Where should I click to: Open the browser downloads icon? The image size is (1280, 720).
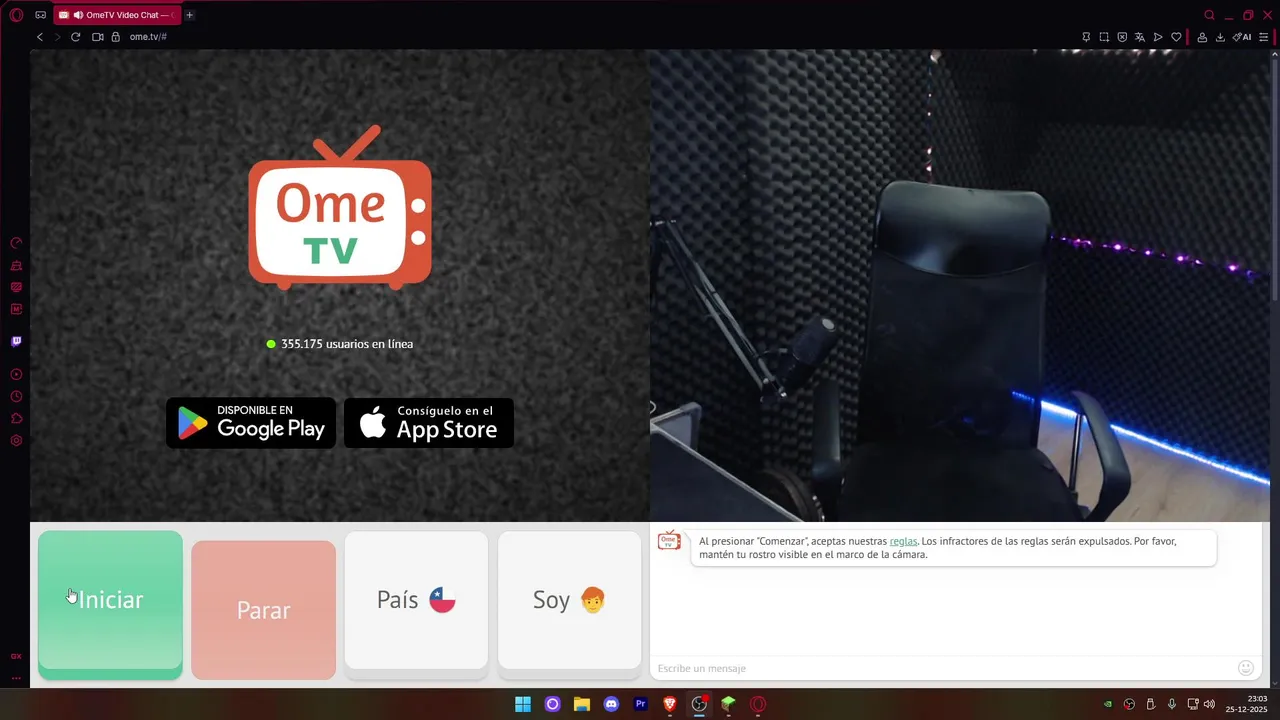[x=1220, y=37]
